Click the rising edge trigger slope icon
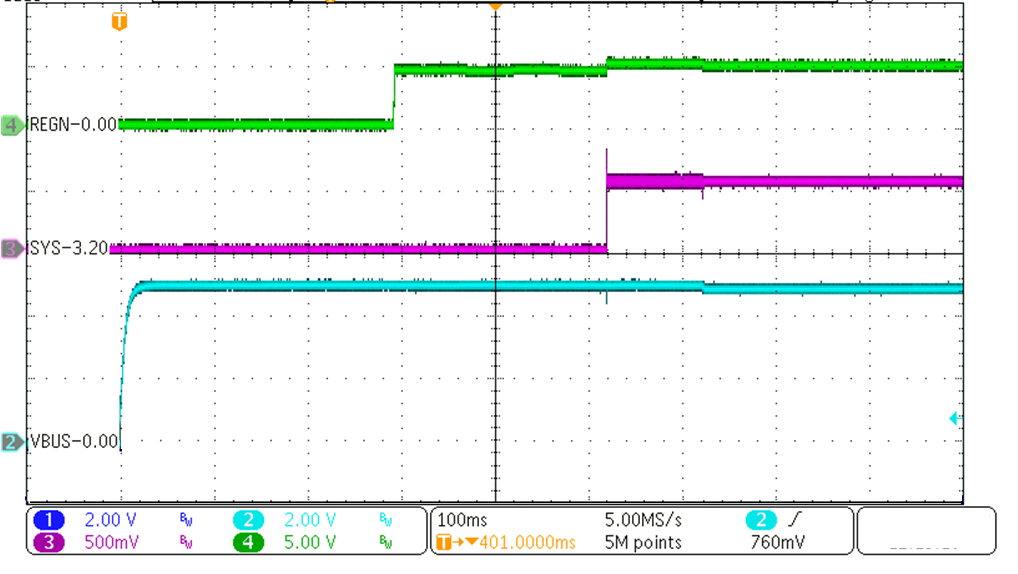 792,520
